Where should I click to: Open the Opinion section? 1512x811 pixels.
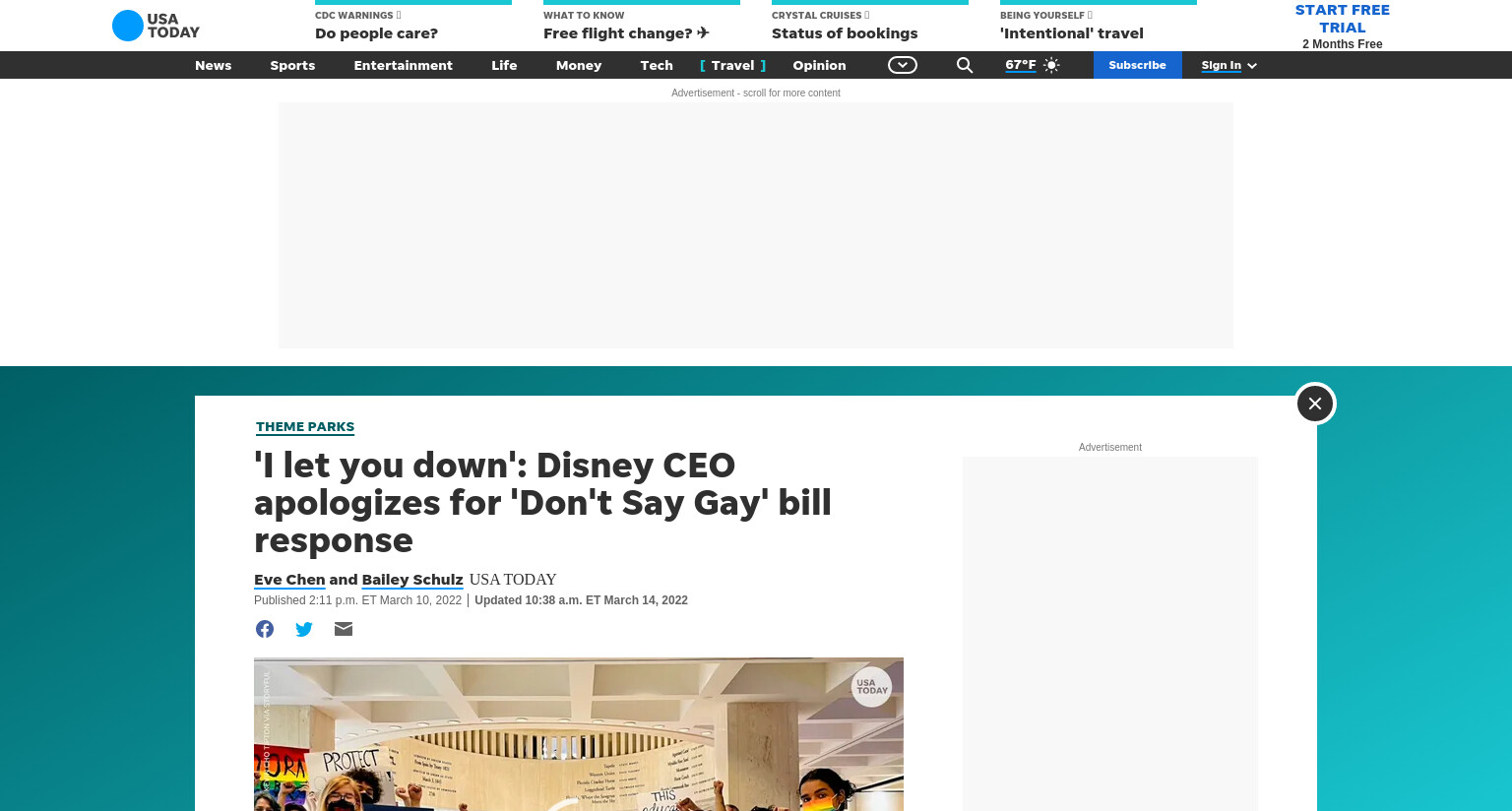click(819, 65)
